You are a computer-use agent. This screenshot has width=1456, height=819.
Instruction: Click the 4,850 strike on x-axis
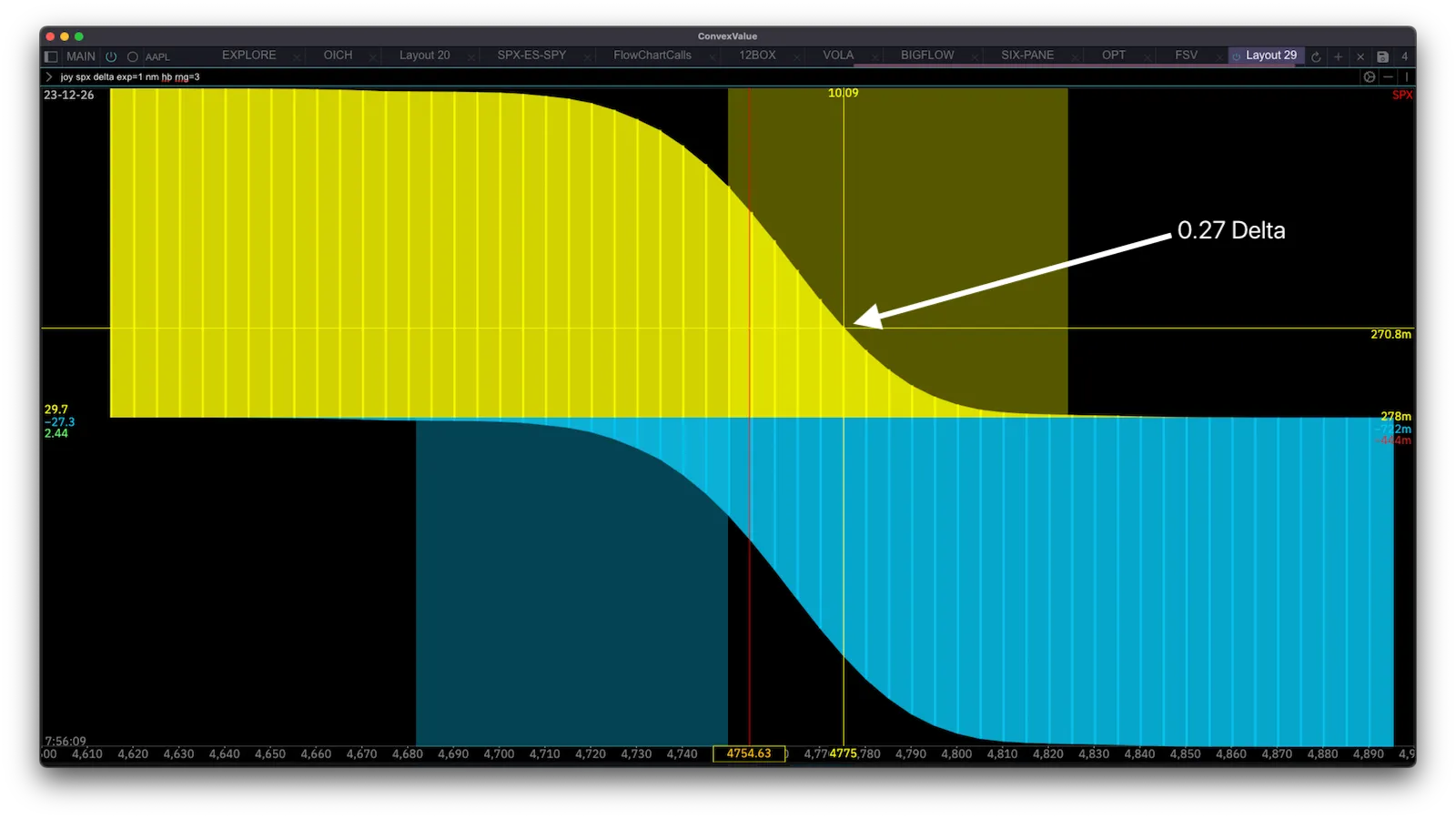pyautogui.click(x=1185, y=753)
